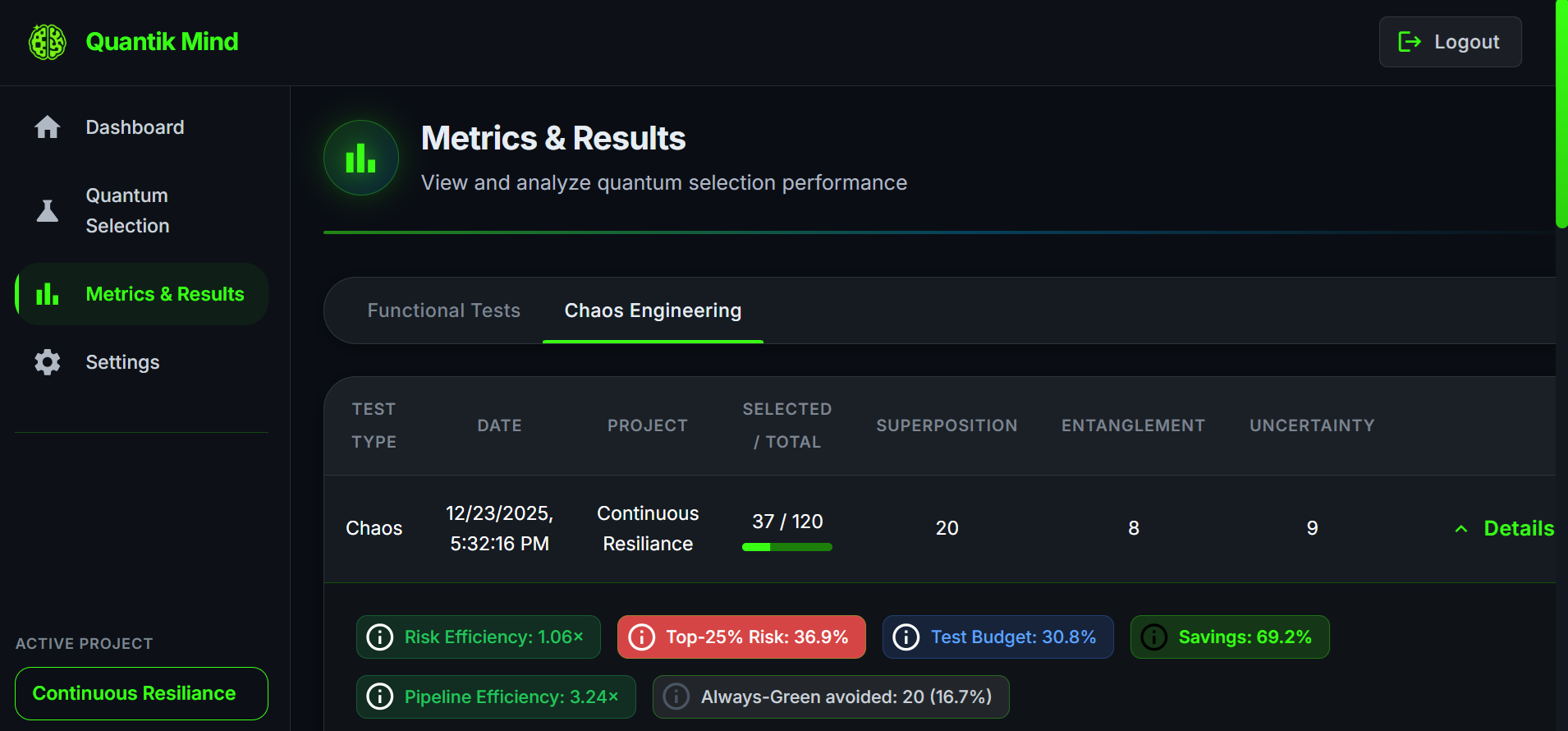The height and width of the screenshot is (731, 1568).
Task: Click the Risk Efficiency info icon
Action: (x=379, y=637)
